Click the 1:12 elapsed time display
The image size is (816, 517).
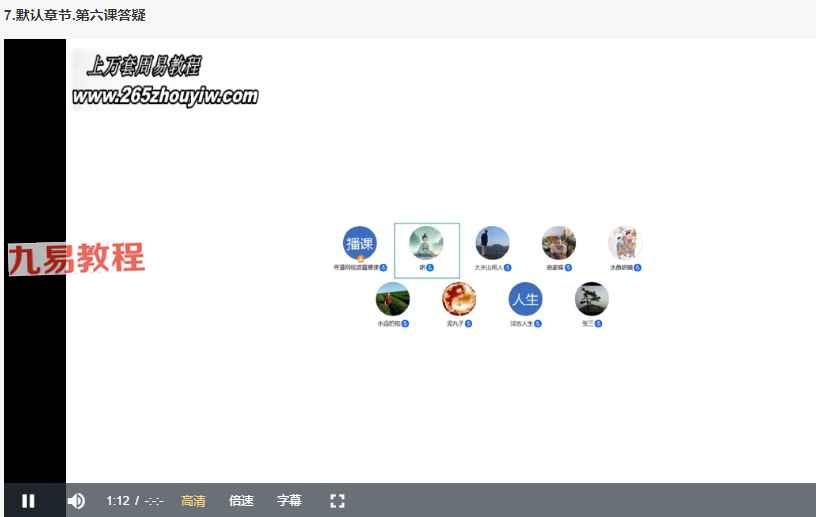[118, 500]
